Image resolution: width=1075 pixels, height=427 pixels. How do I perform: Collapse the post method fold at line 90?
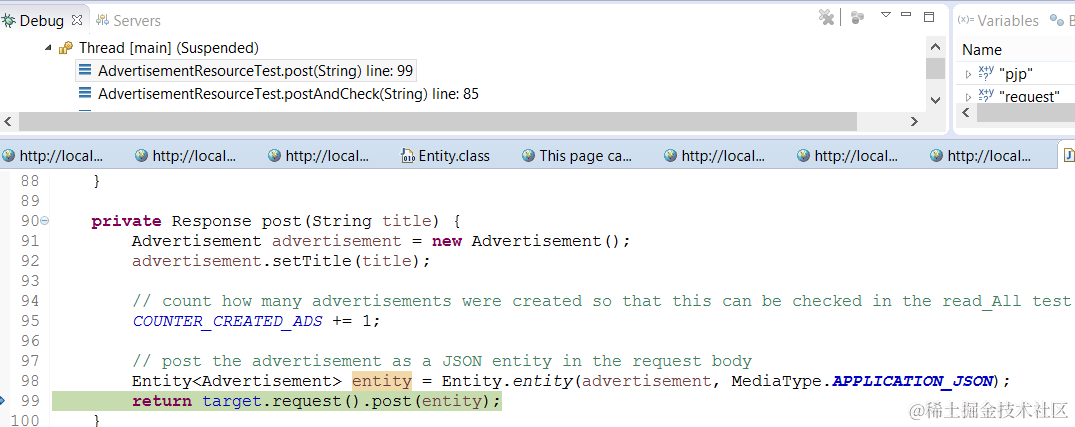point(45,221)
